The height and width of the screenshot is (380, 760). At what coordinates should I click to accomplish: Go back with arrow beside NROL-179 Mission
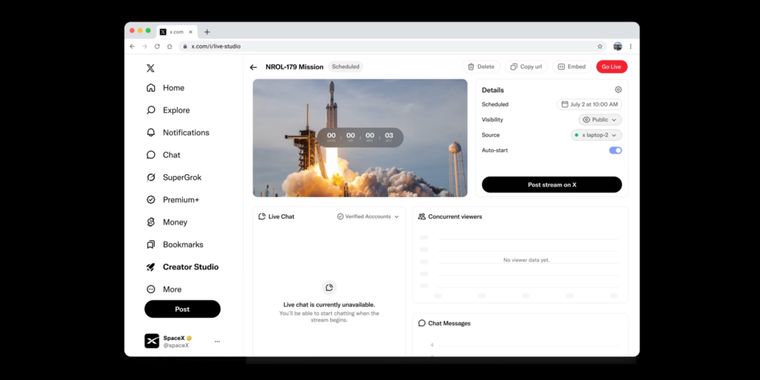[x=253, y=67]
